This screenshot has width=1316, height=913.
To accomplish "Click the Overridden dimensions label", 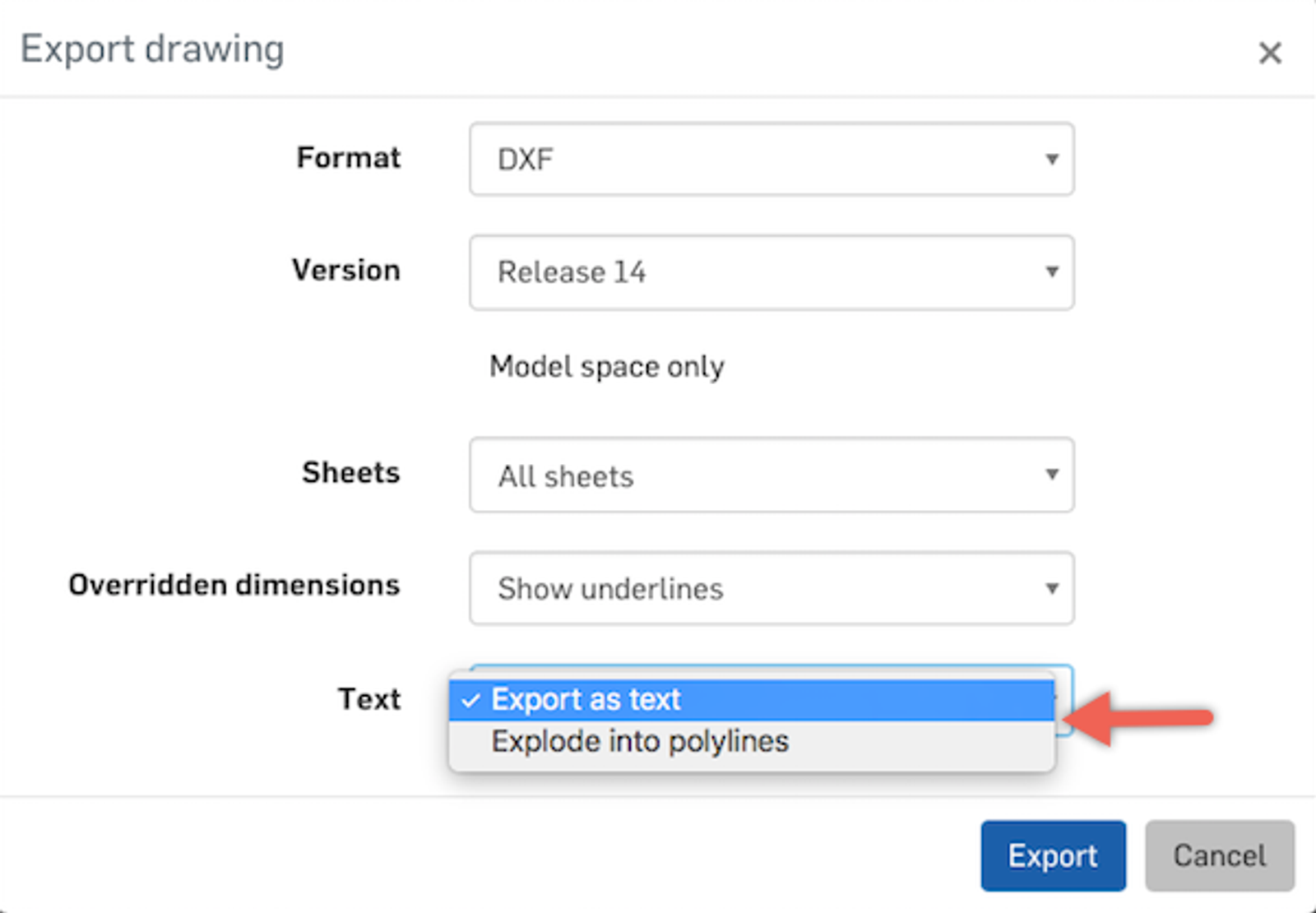I will [234, 585].
